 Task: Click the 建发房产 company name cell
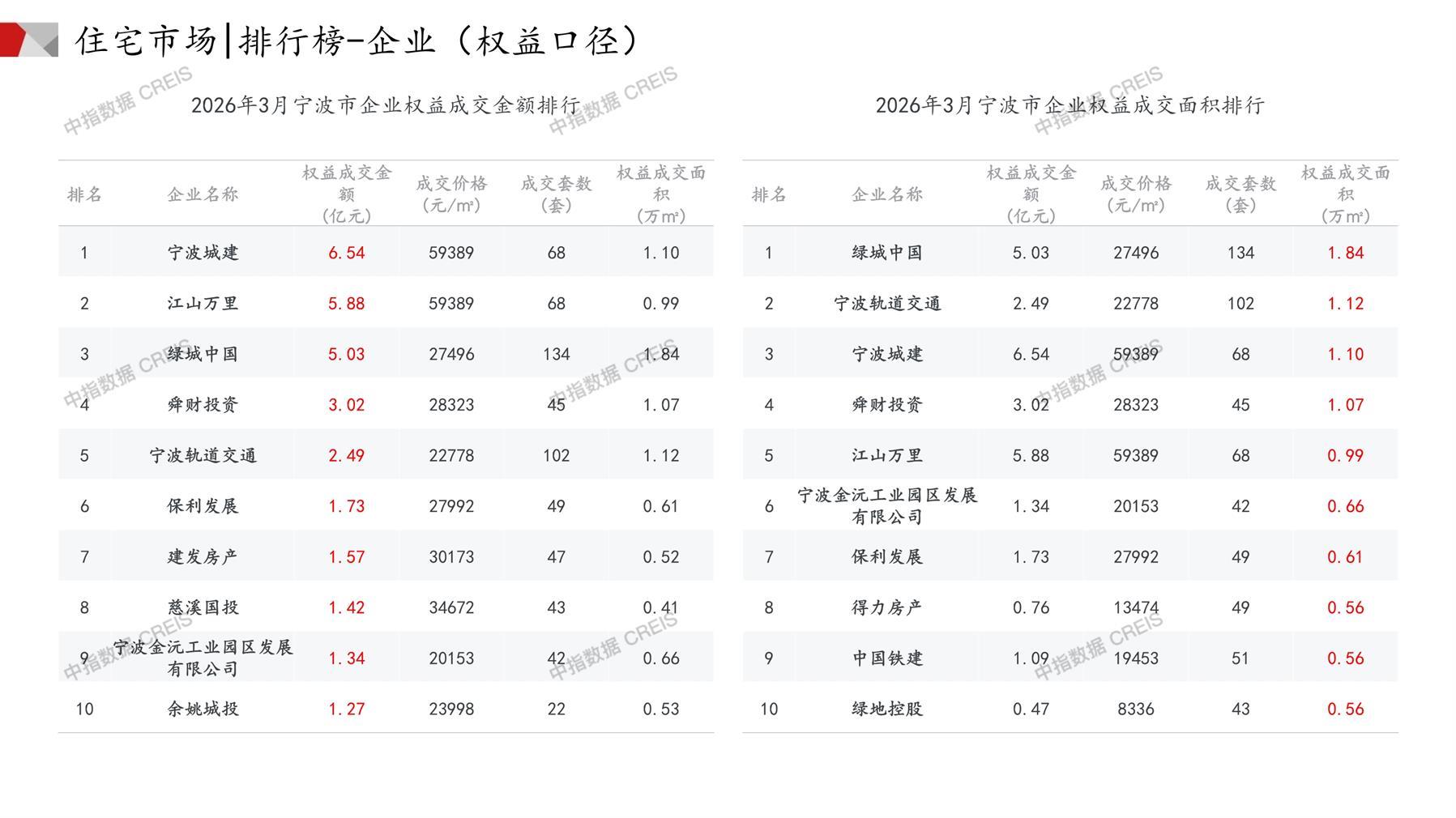point(203,556)
